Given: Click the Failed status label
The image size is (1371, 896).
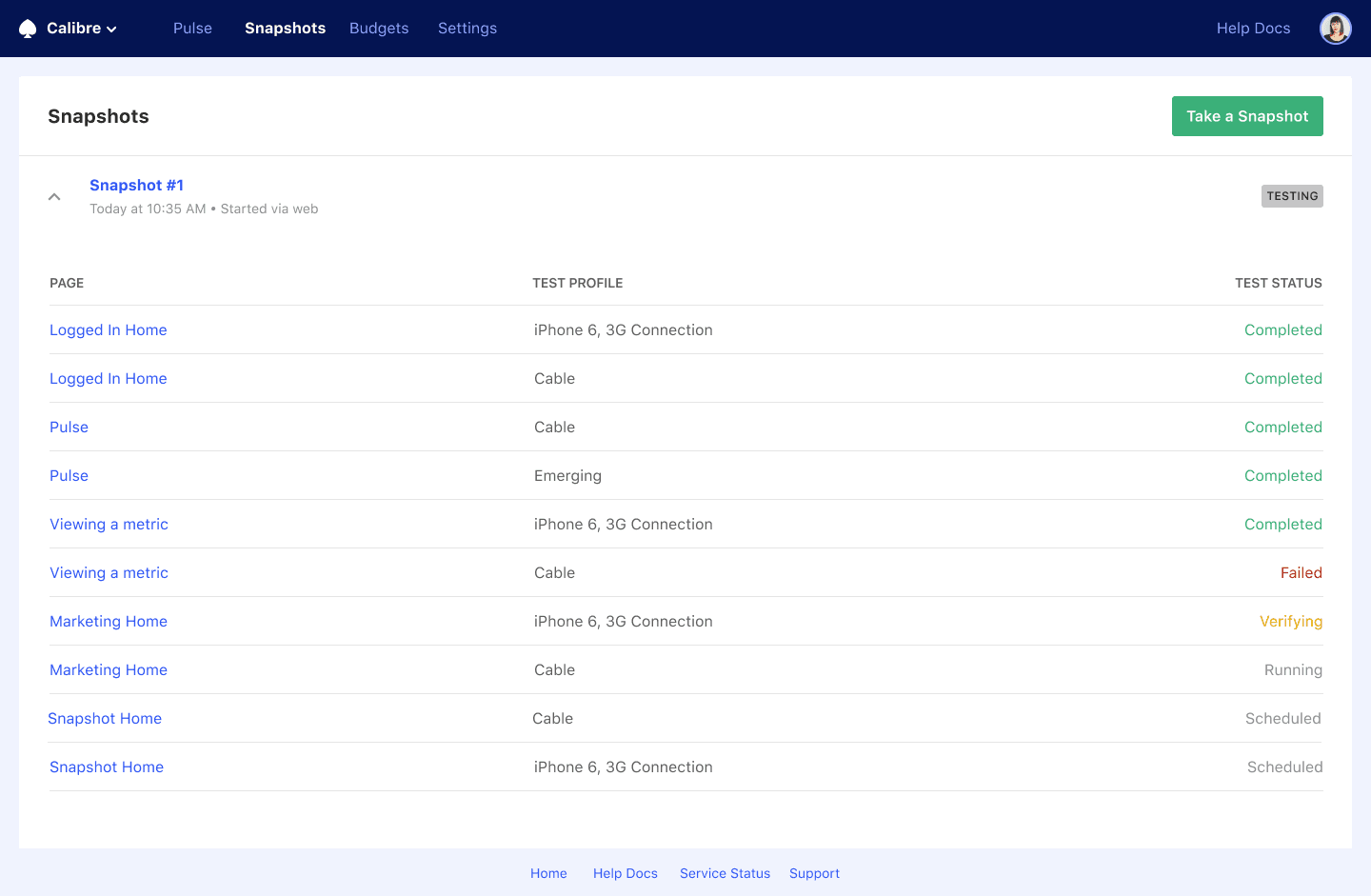Looking at the screenshot, I should pos(1301,572).
